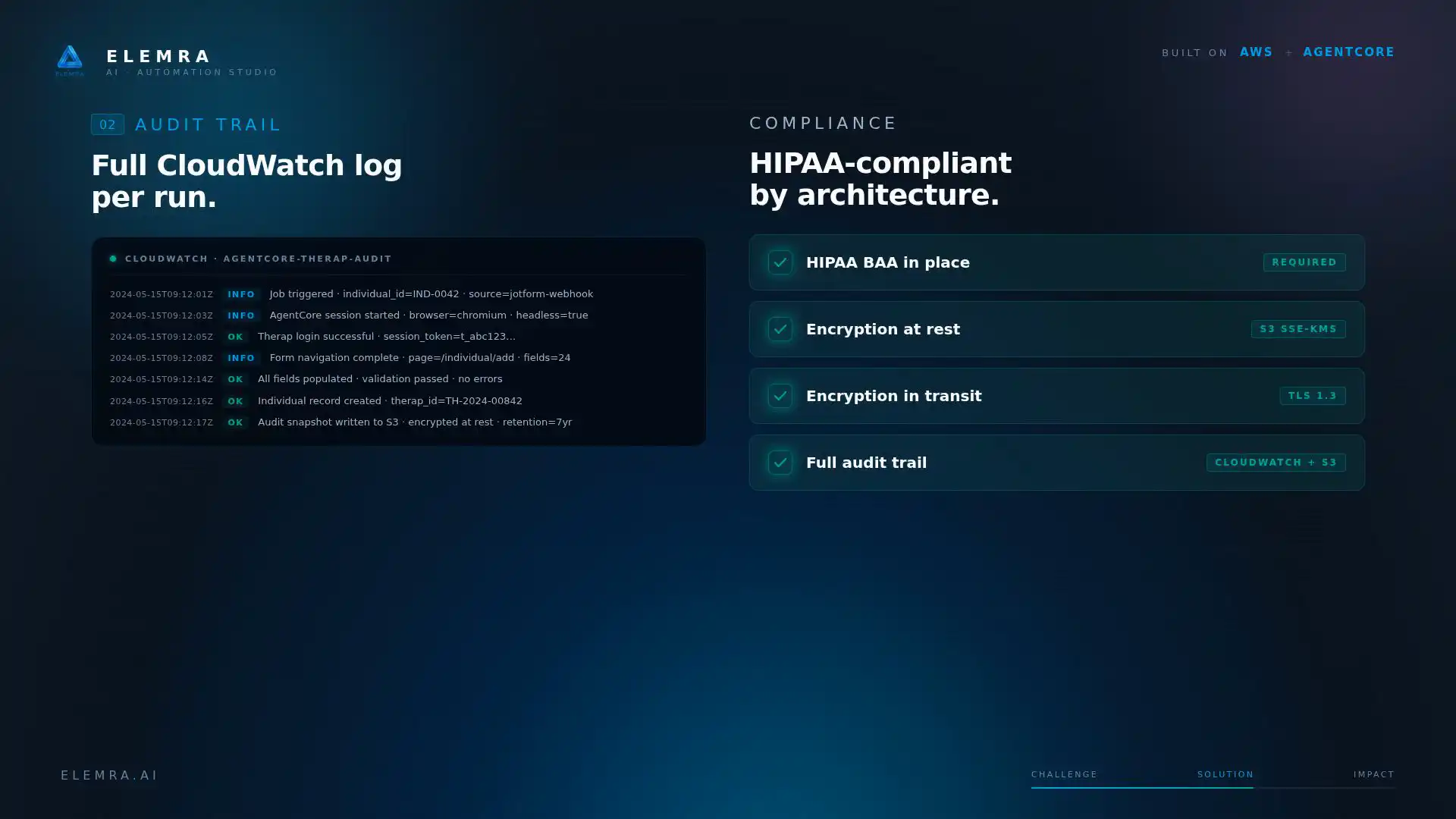The image size is (1456, 819).
Task: Click the INFO tag on 09:12:01Z entry
Action: point(241,294)
